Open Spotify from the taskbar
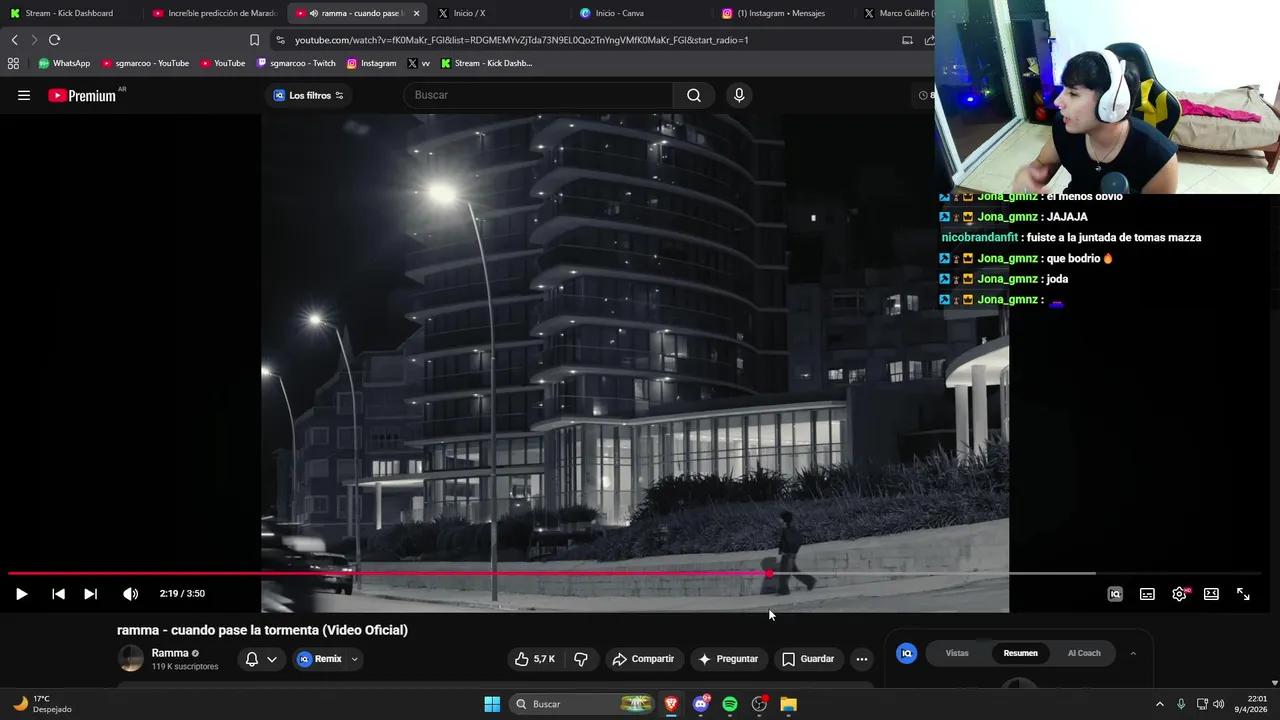Screen dimensions: 1280x720 (x=730, y=704)
